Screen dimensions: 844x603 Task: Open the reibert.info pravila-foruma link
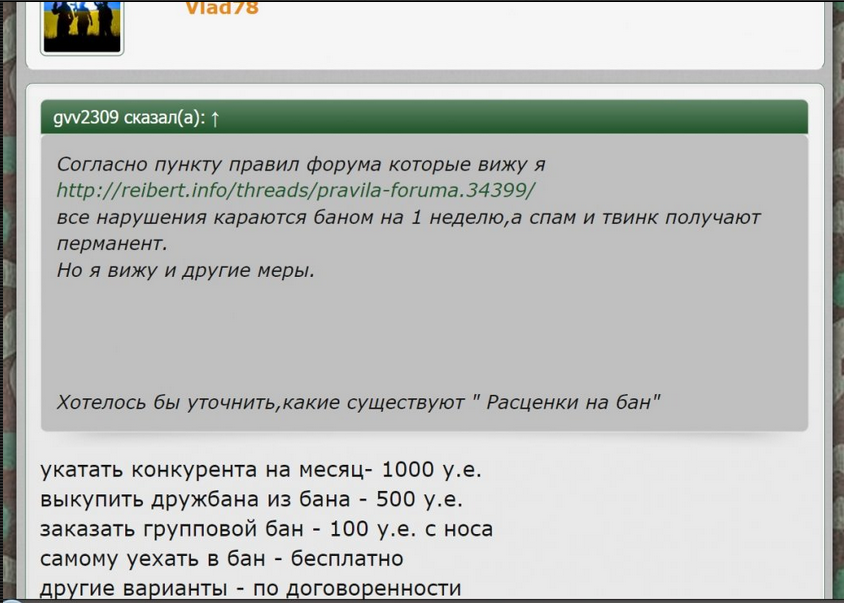coord(296,190)
